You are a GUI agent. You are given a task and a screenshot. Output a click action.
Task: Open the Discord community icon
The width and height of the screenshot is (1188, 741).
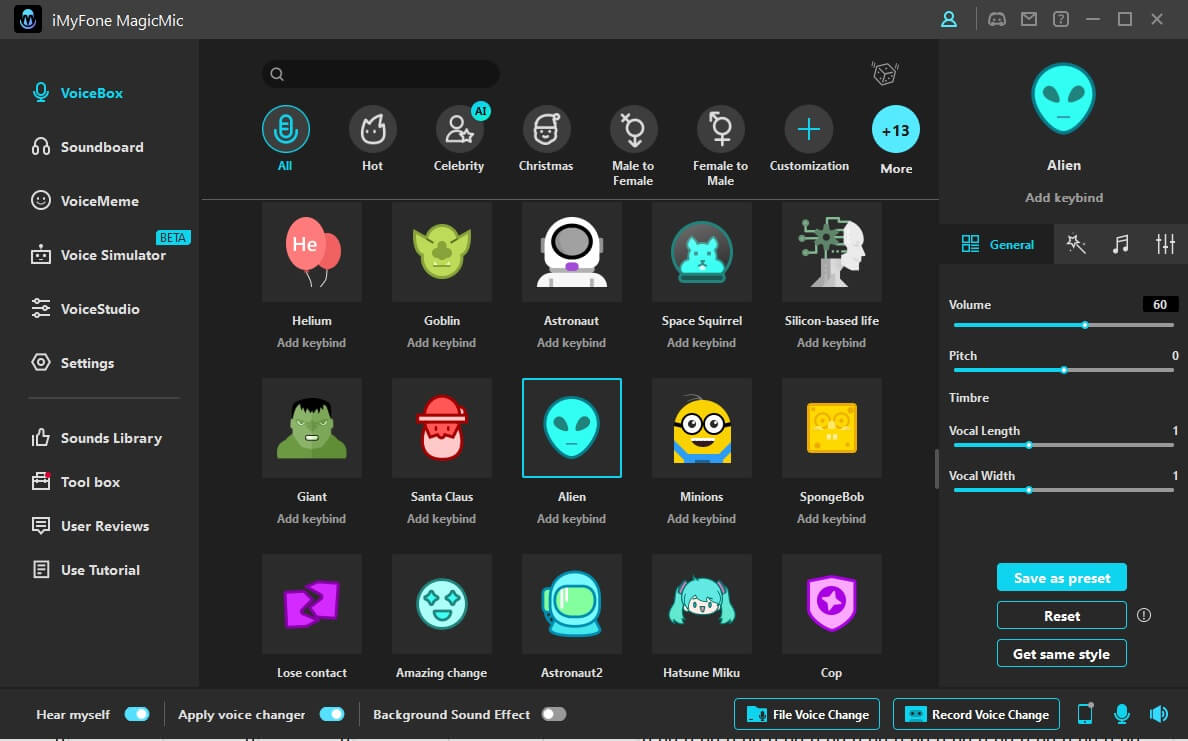[997, 20]
